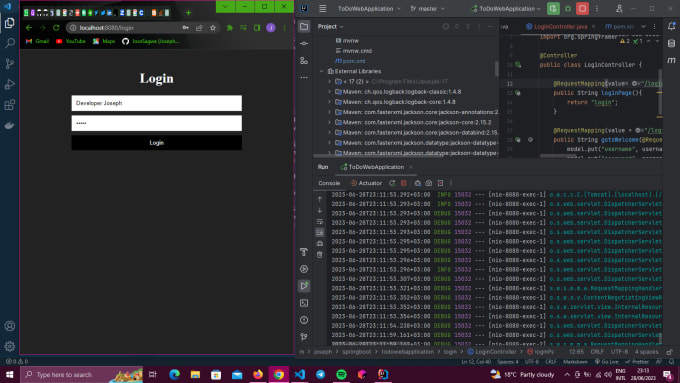
Task: Open IntelliJ Maven tool window icon
Action: [x=671, y=60]
